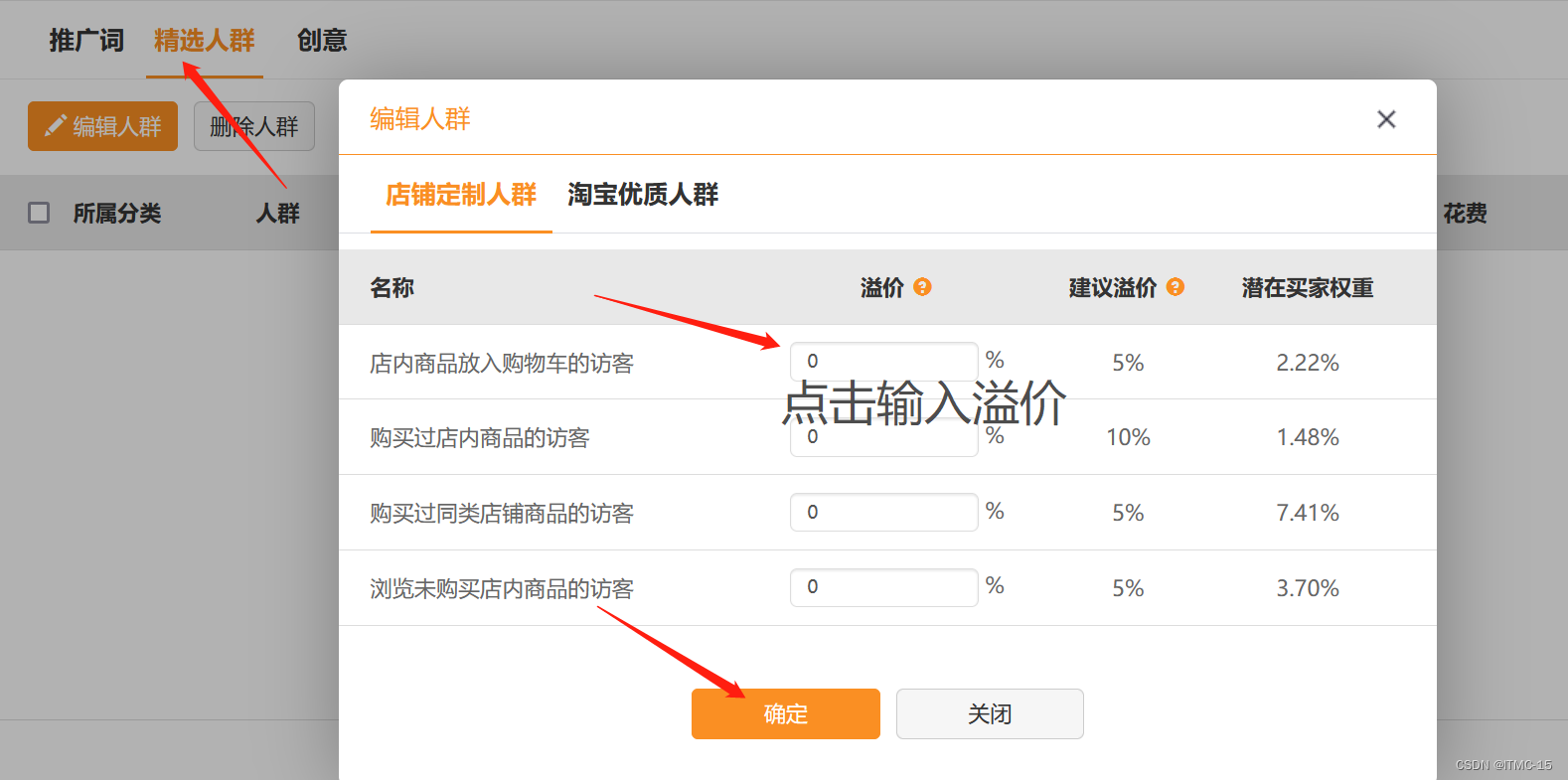1568x780 pixels.
Task: Click the 2.22% buyer weight value
Action: (x=1308, y=363)
